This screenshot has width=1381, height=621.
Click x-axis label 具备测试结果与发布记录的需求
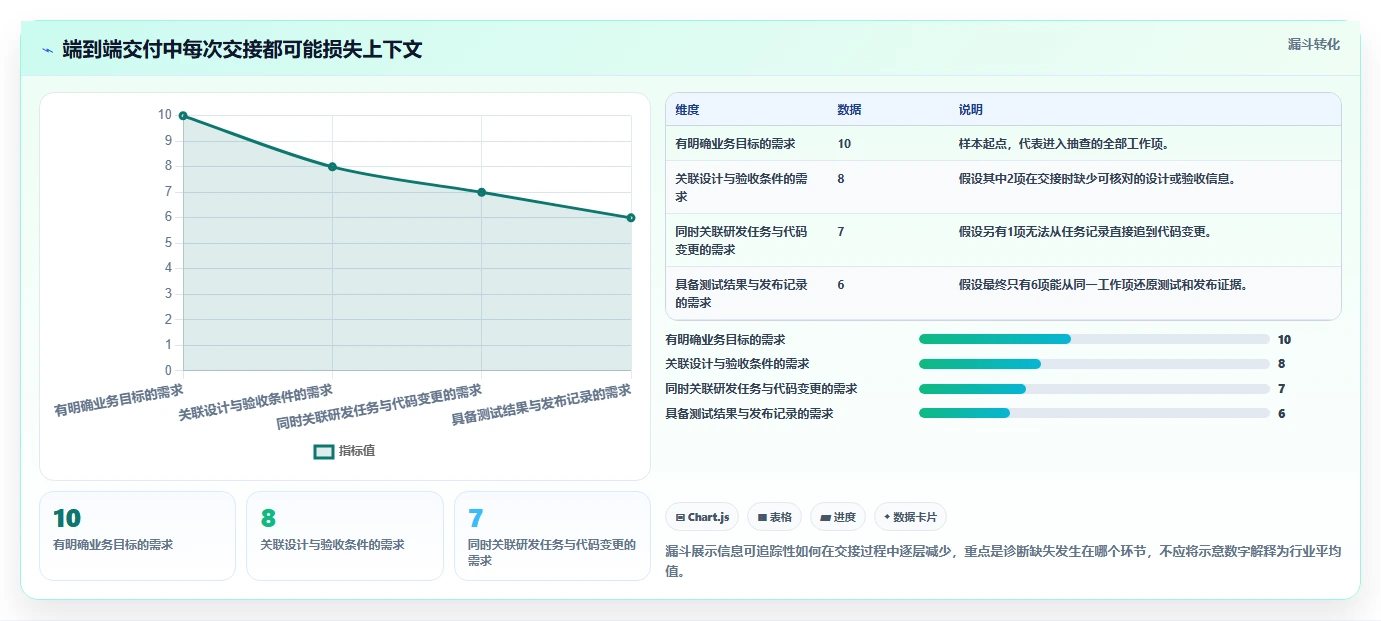coord(541,404)
